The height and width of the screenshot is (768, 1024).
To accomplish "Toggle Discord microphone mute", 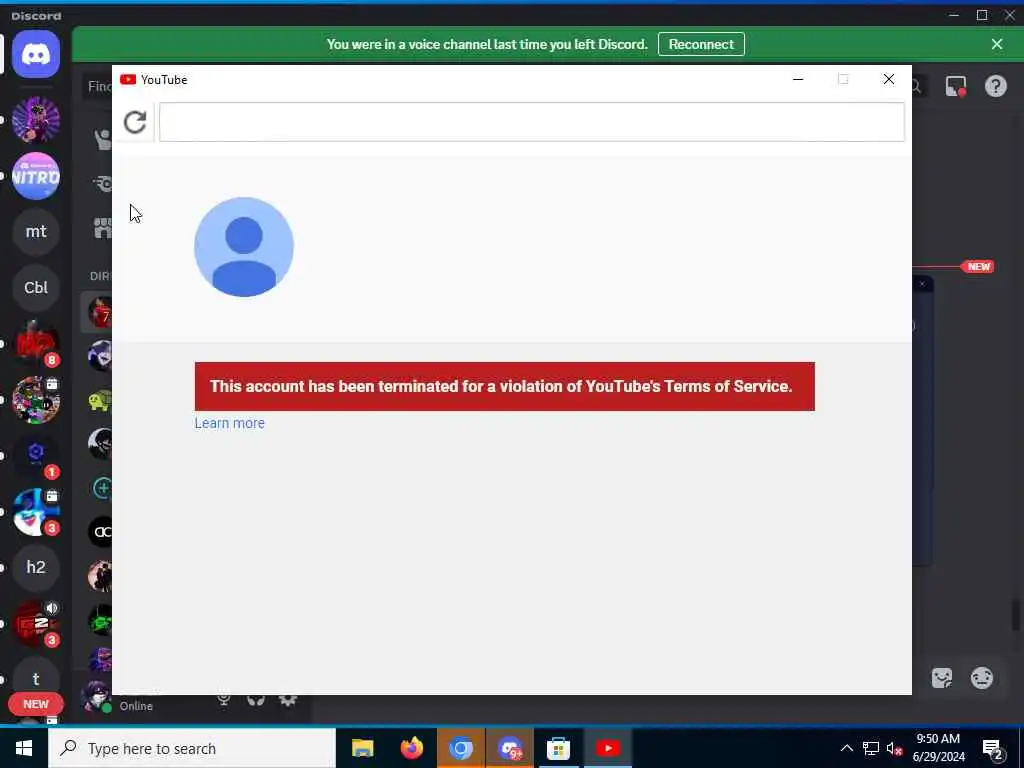I will 223,700.
